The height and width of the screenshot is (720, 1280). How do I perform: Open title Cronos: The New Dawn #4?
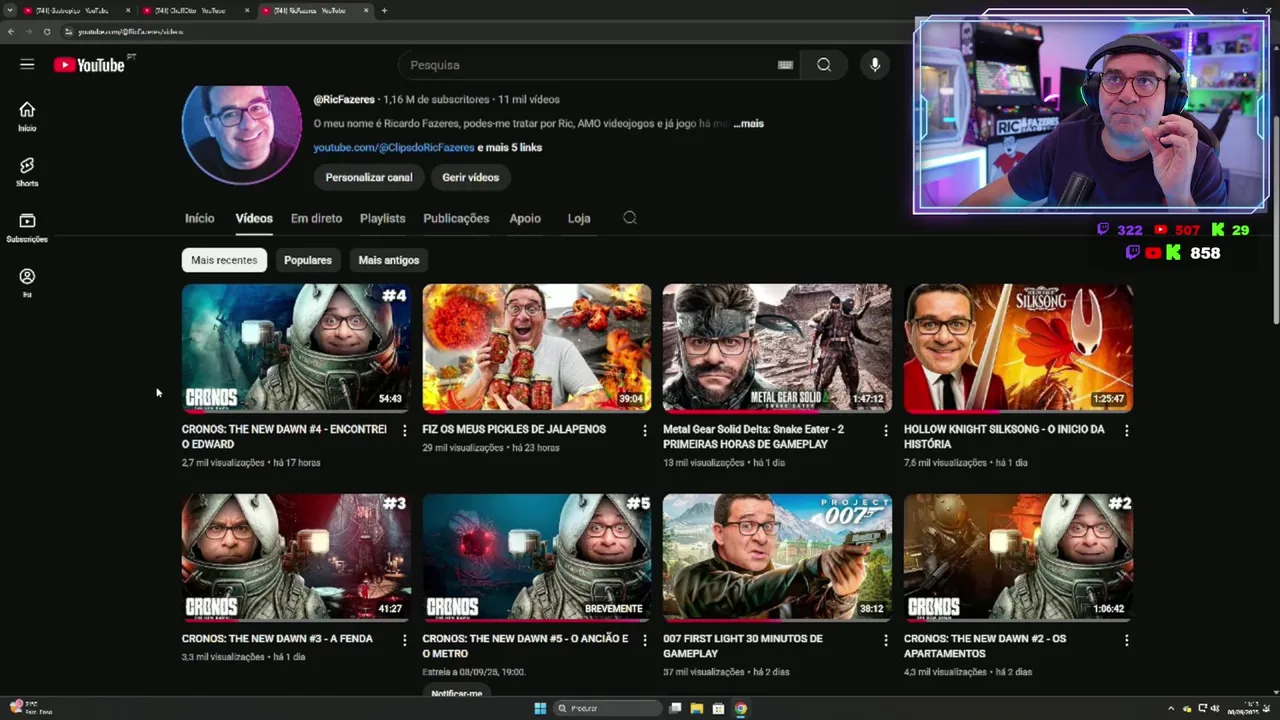tap(284, 436)
